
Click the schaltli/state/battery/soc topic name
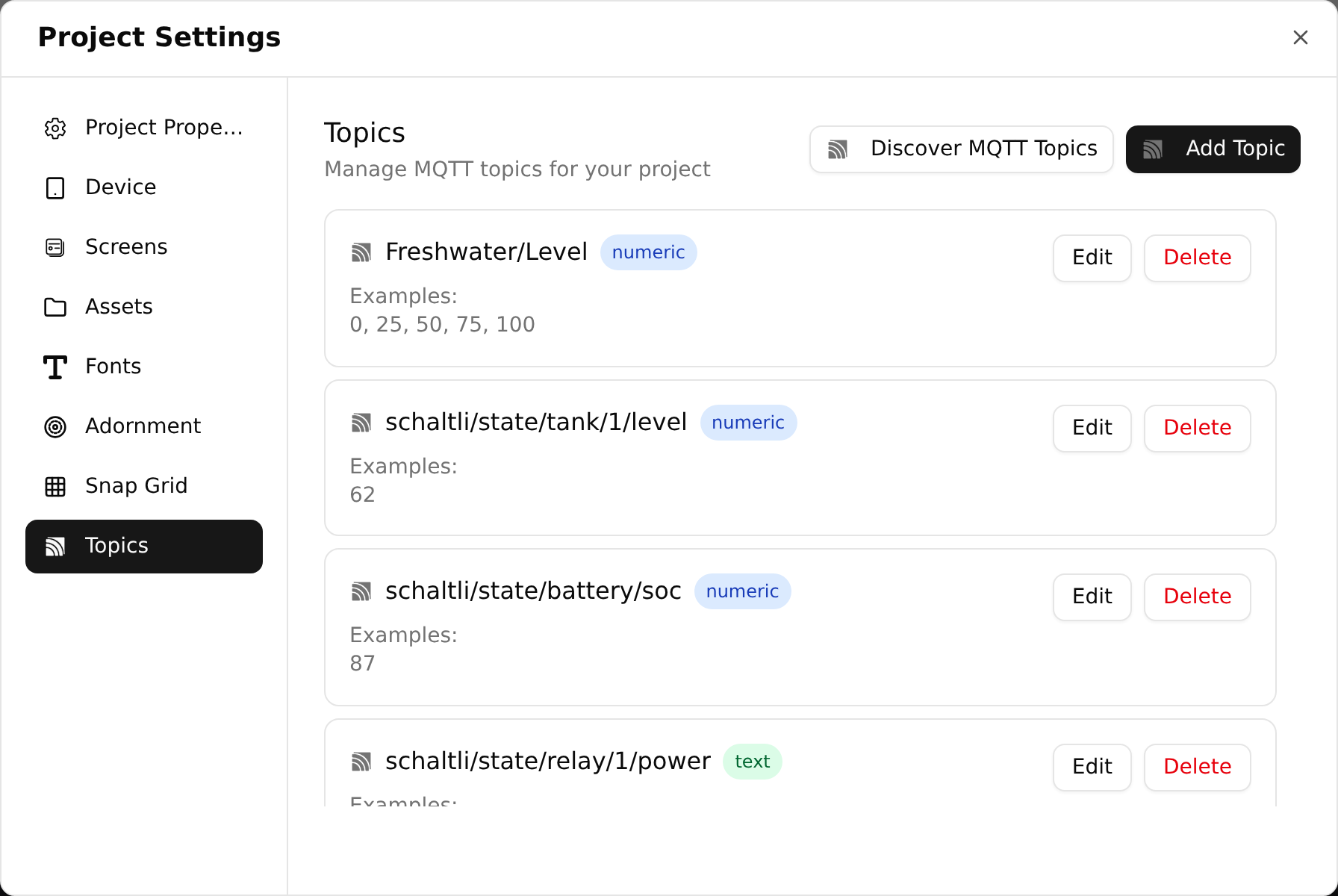534,591
